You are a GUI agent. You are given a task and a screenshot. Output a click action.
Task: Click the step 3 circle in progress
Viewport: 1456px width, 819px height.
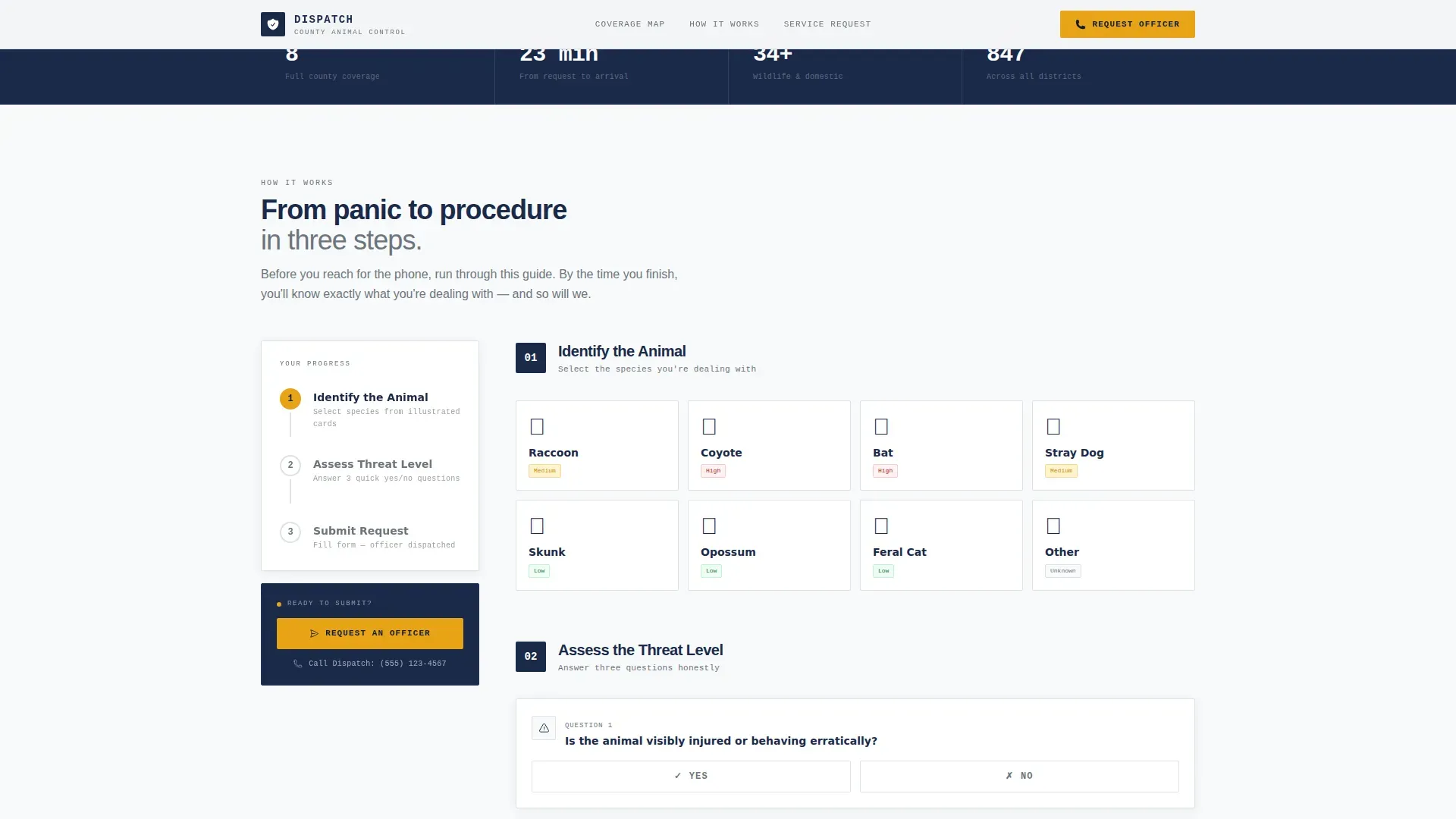coord(290,532)
